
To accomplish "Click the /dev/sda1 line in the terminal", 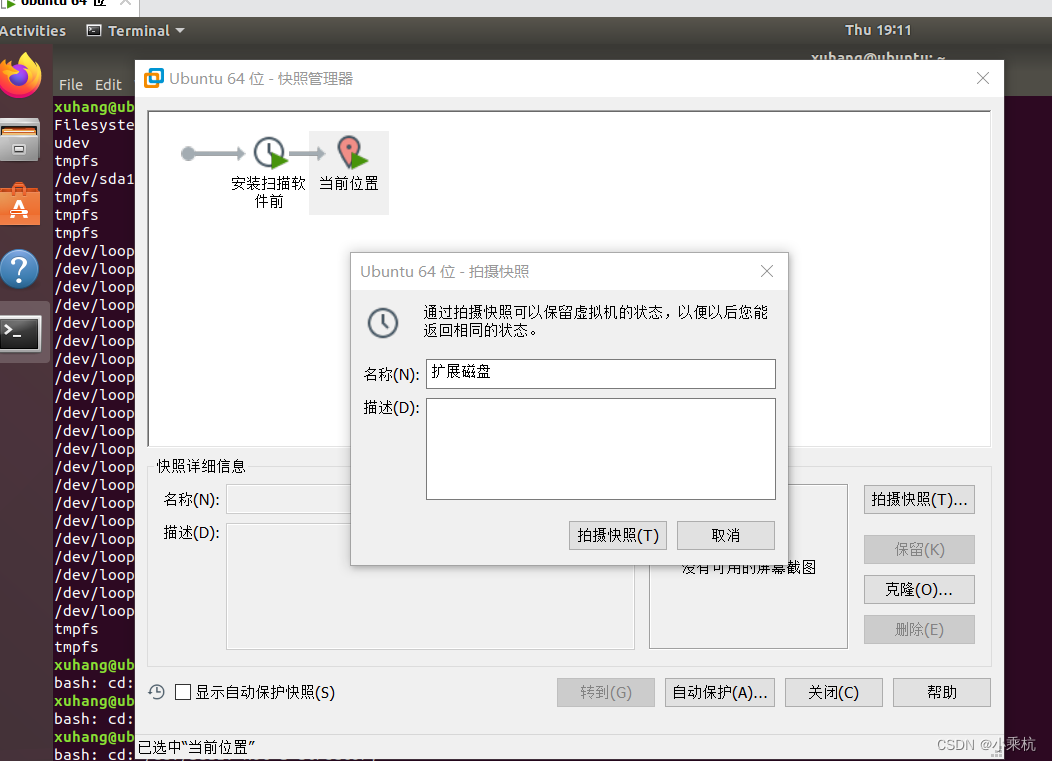I will click(94, 179).
